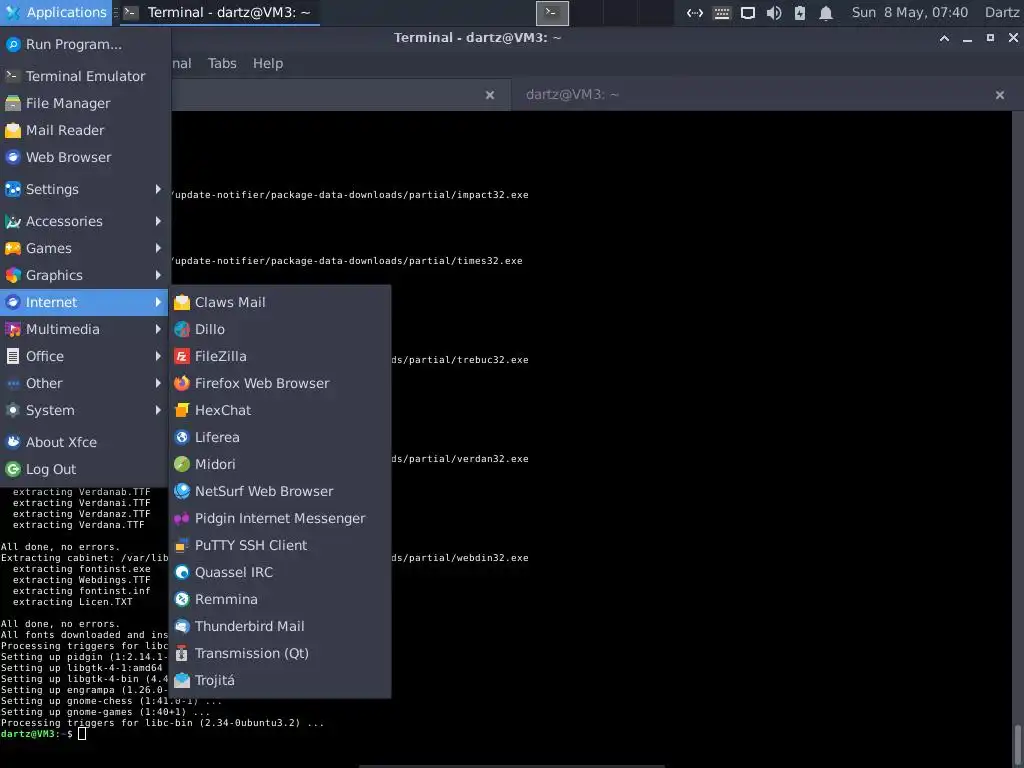
Task: Open Terminal Emulator from menu
Action: coord(84,76)
